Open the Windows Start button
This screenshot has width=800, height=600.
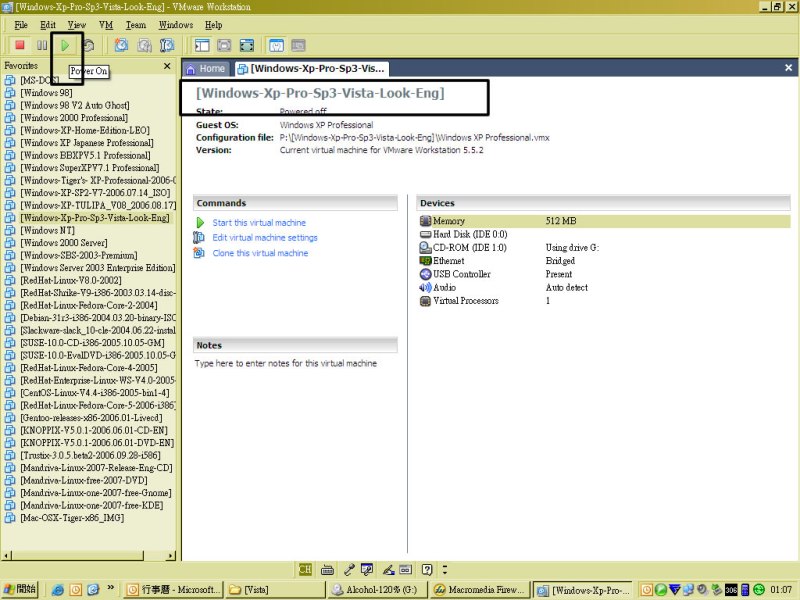pos(20,589)
